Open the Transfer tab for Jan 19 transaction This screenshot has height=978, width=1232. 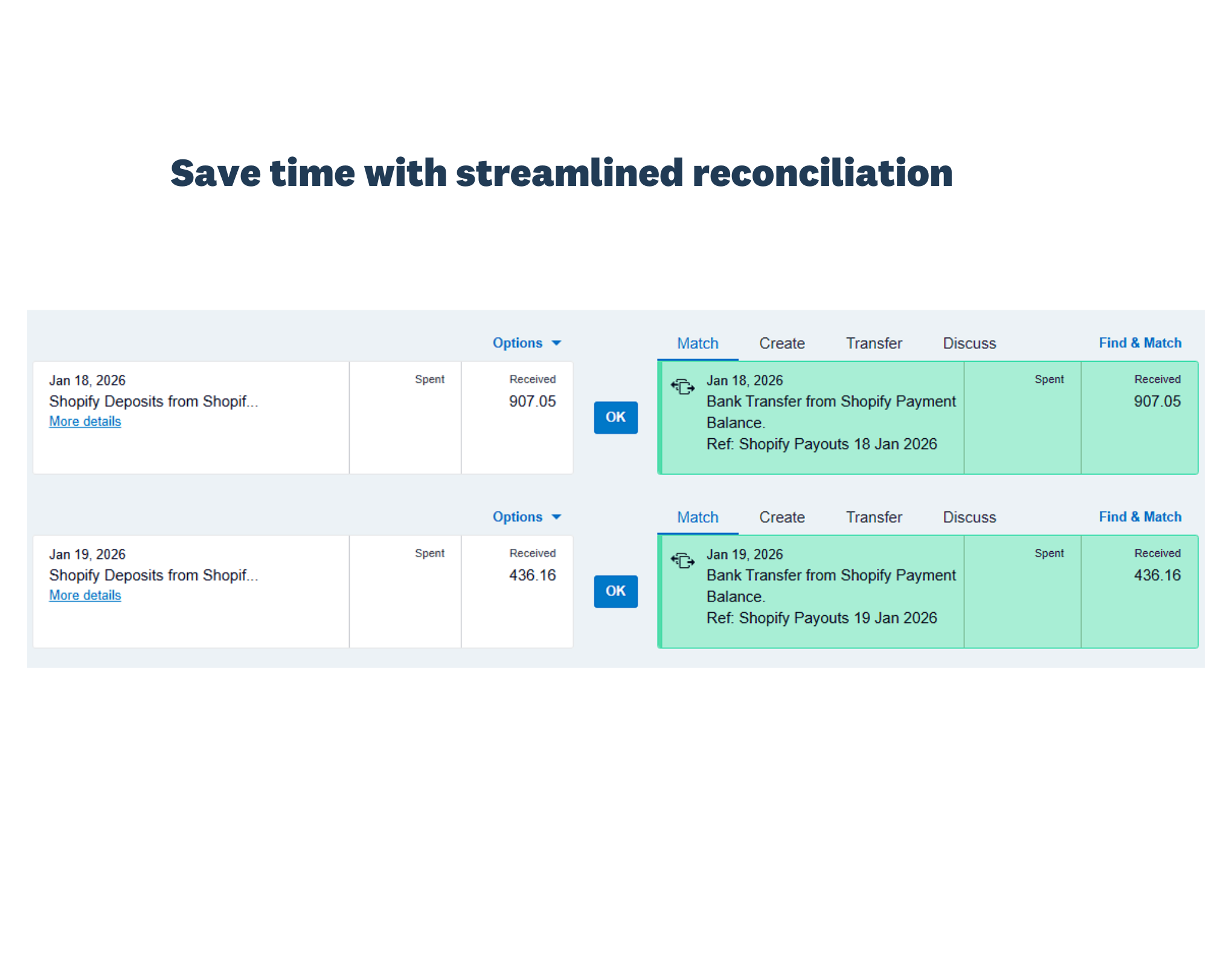pyautogui.click(x=873, y=517)
